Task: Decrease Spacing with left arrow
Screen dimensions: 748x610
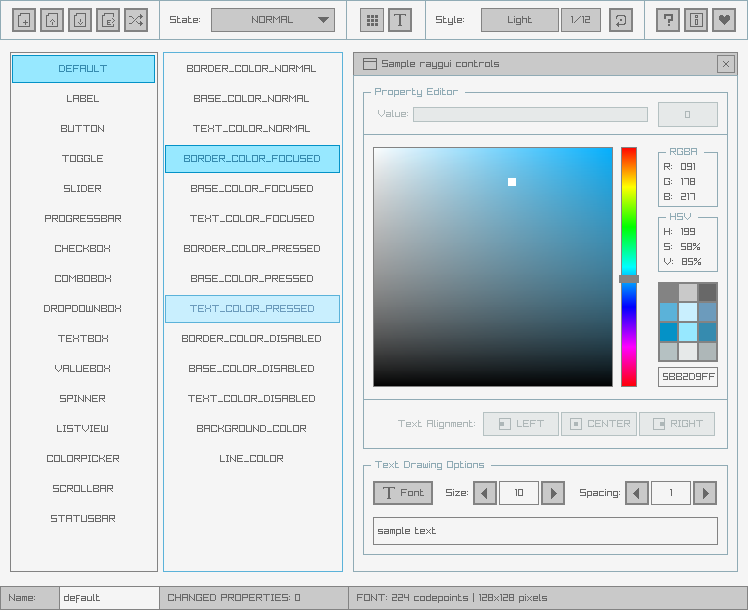Action: coord(637,493)
